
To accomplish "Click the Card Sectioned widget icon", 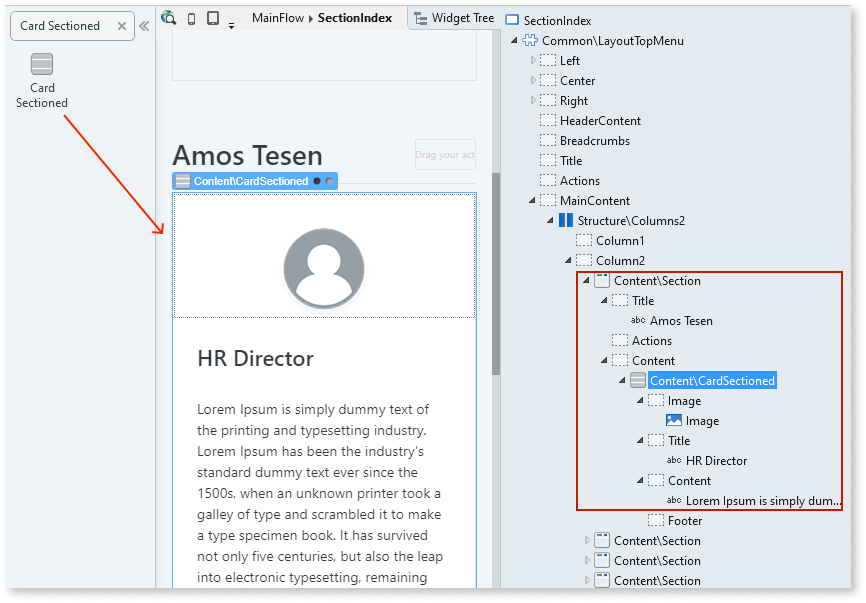I will (x=42, y=65).
